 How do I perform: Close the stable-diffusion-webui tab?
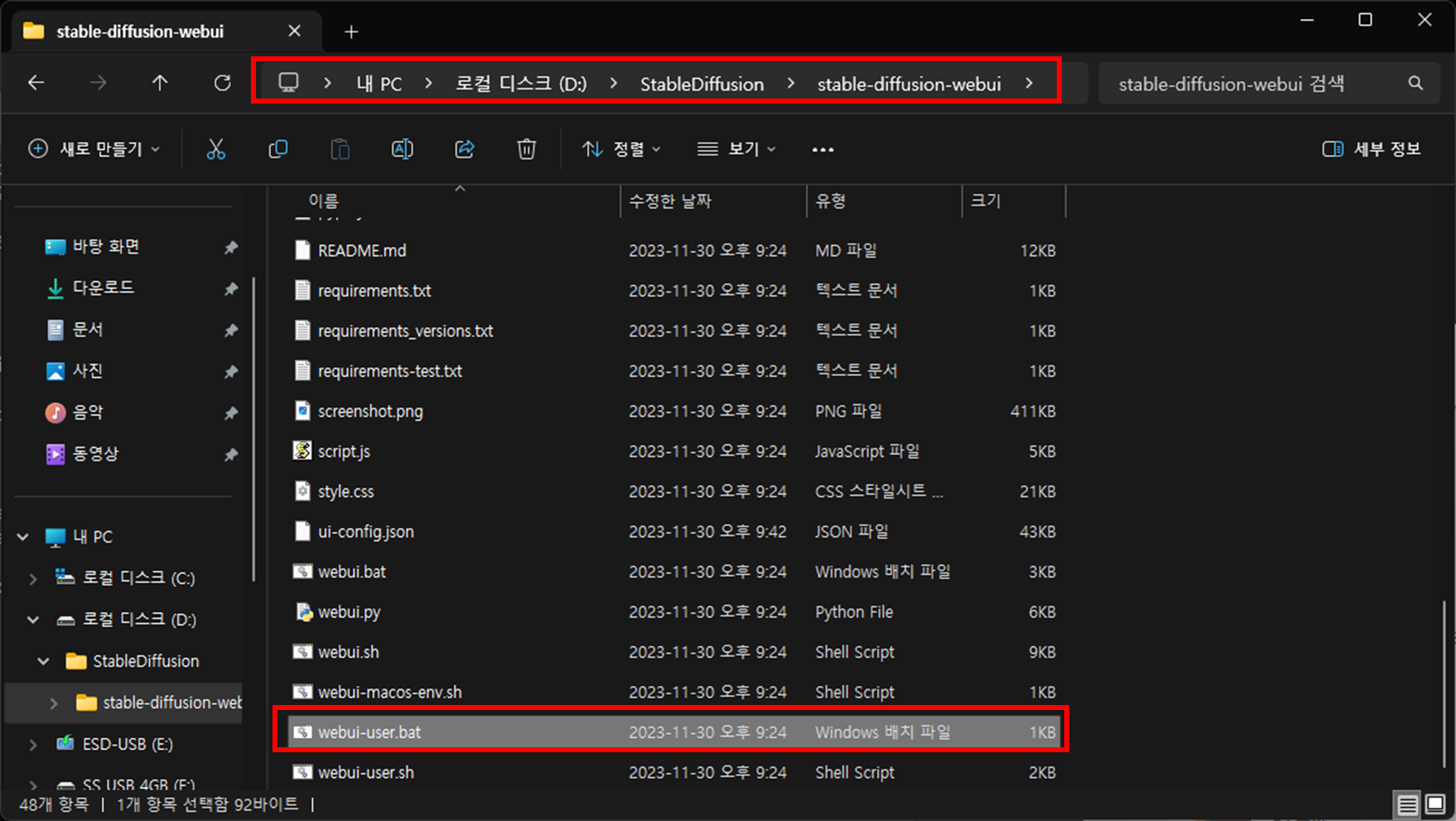coord(294,31)
